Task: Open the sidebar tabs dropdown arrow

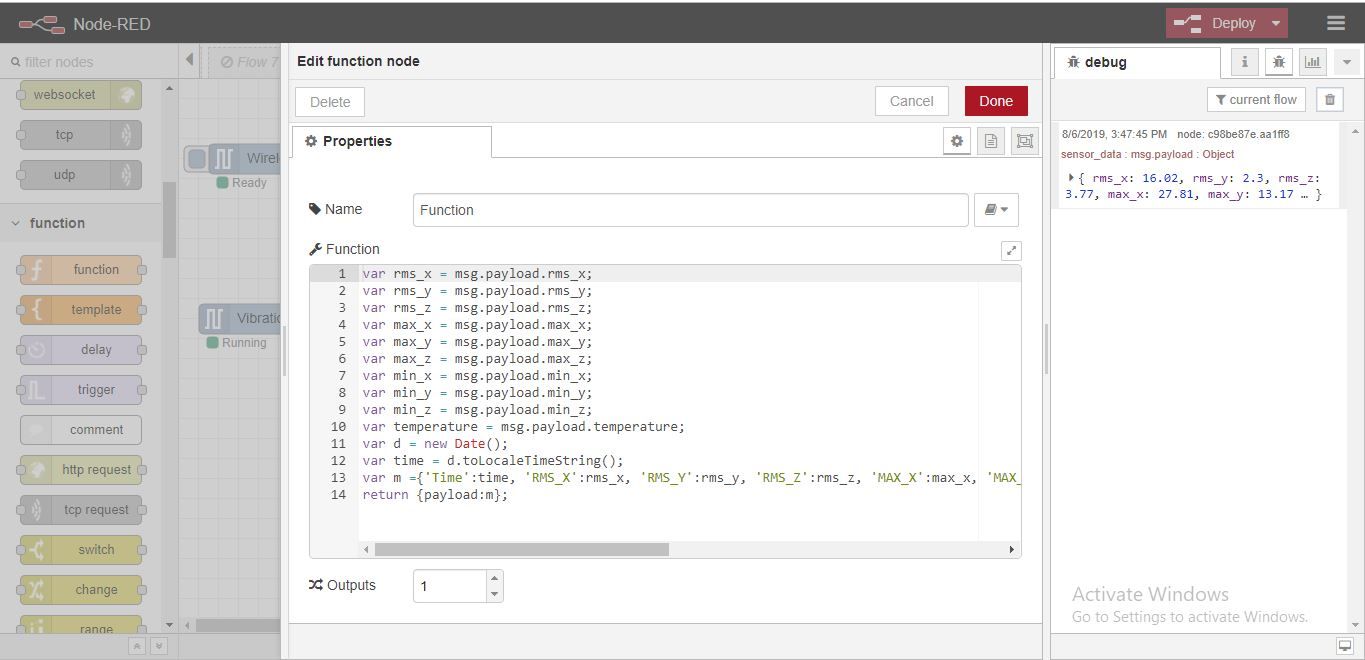Action: pyautogui.click(x=1346, y=62)
